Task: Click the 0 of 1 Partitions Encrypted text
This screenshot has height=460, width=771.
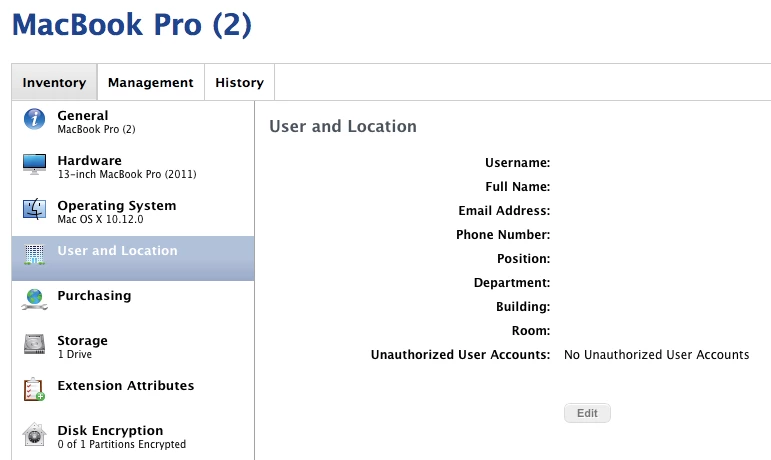Action: click(121, 444)
